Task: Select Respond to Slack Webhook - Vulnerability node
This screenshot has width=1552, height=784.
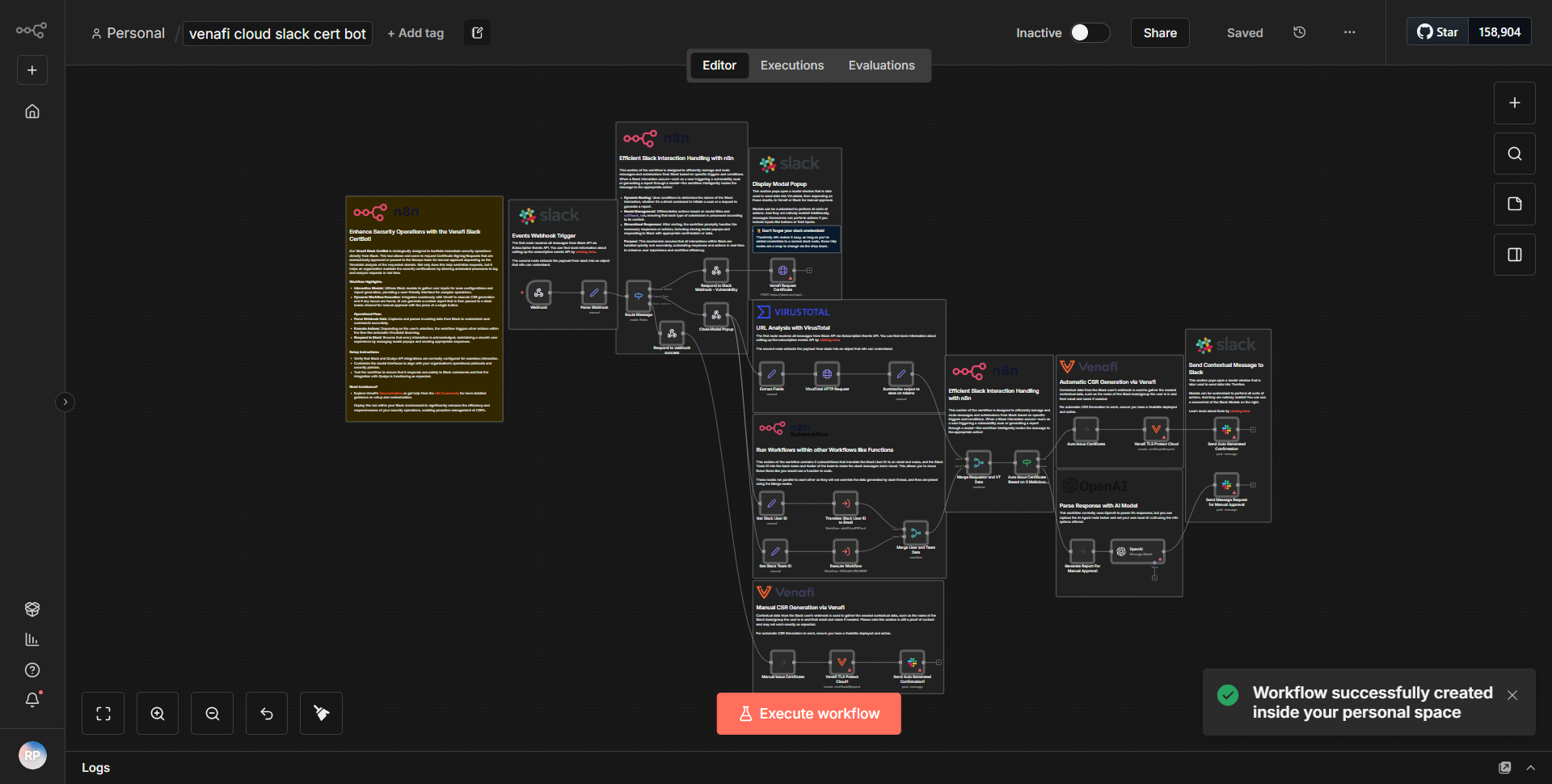Action: (x=716, y=271)
